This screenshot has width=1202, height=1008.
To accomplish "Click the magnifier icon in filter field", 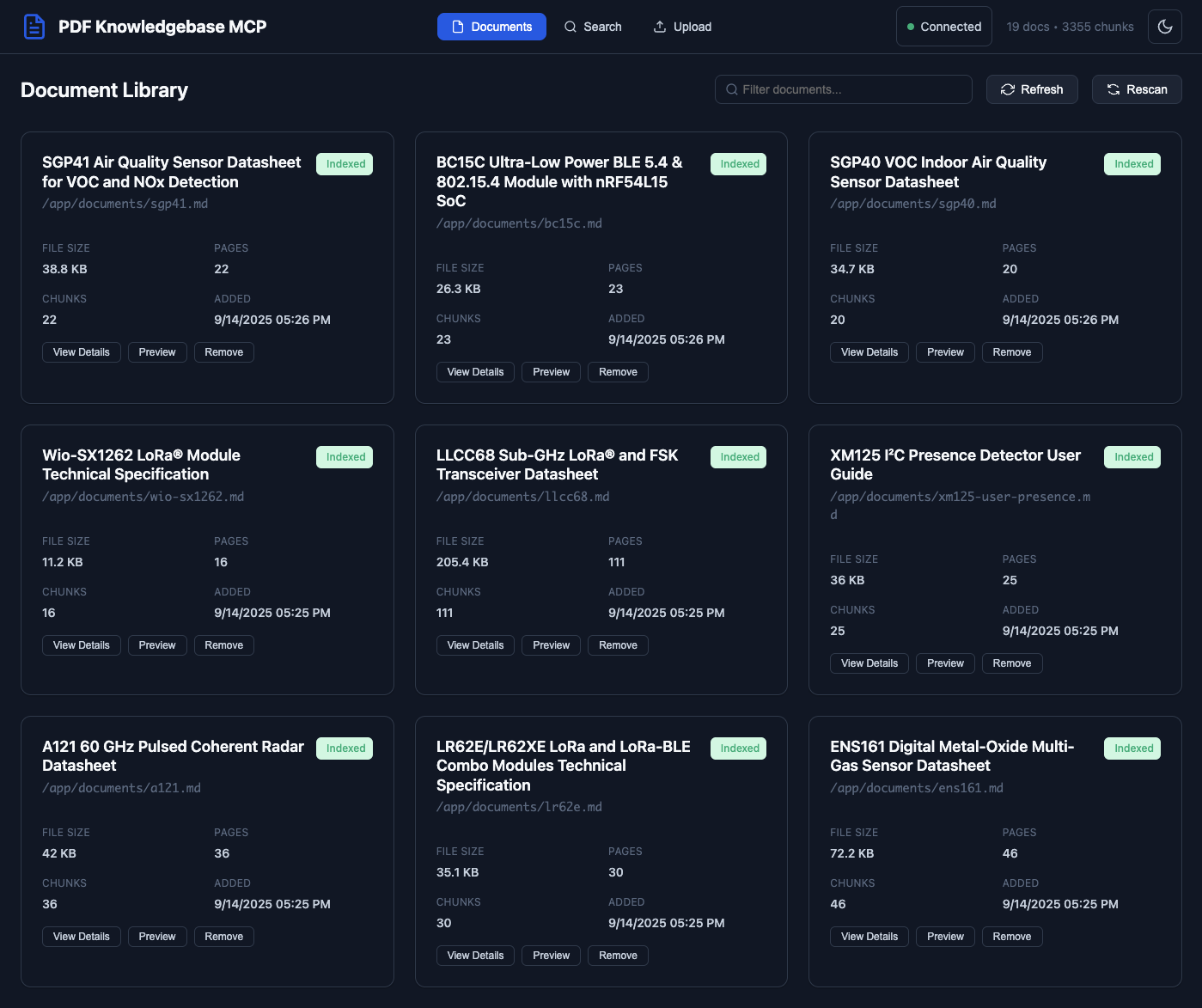I will point(732,89).
